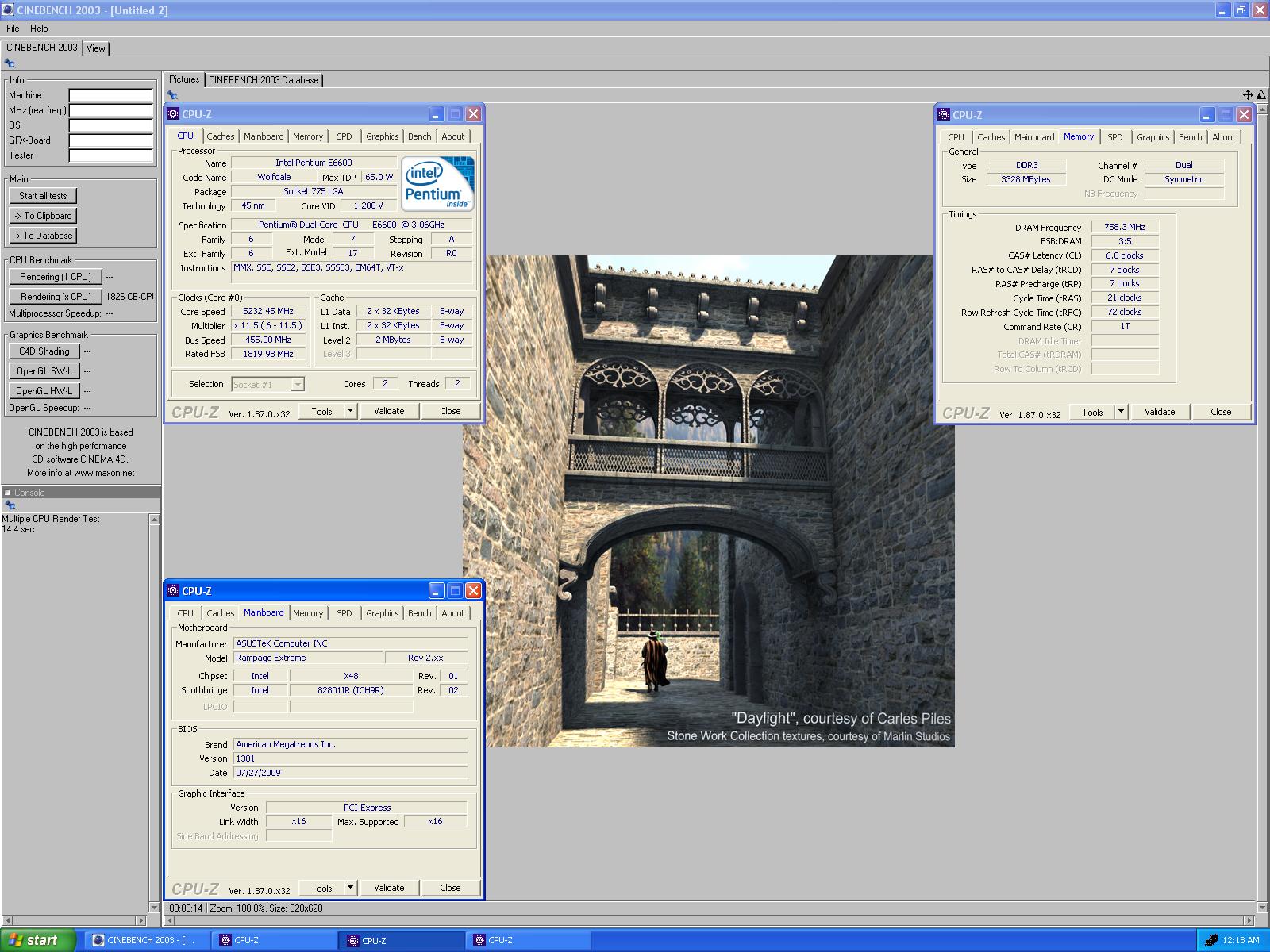Click the Intel Pentium inside logo
Viewport: 1270px width, 952px height.
438,184
